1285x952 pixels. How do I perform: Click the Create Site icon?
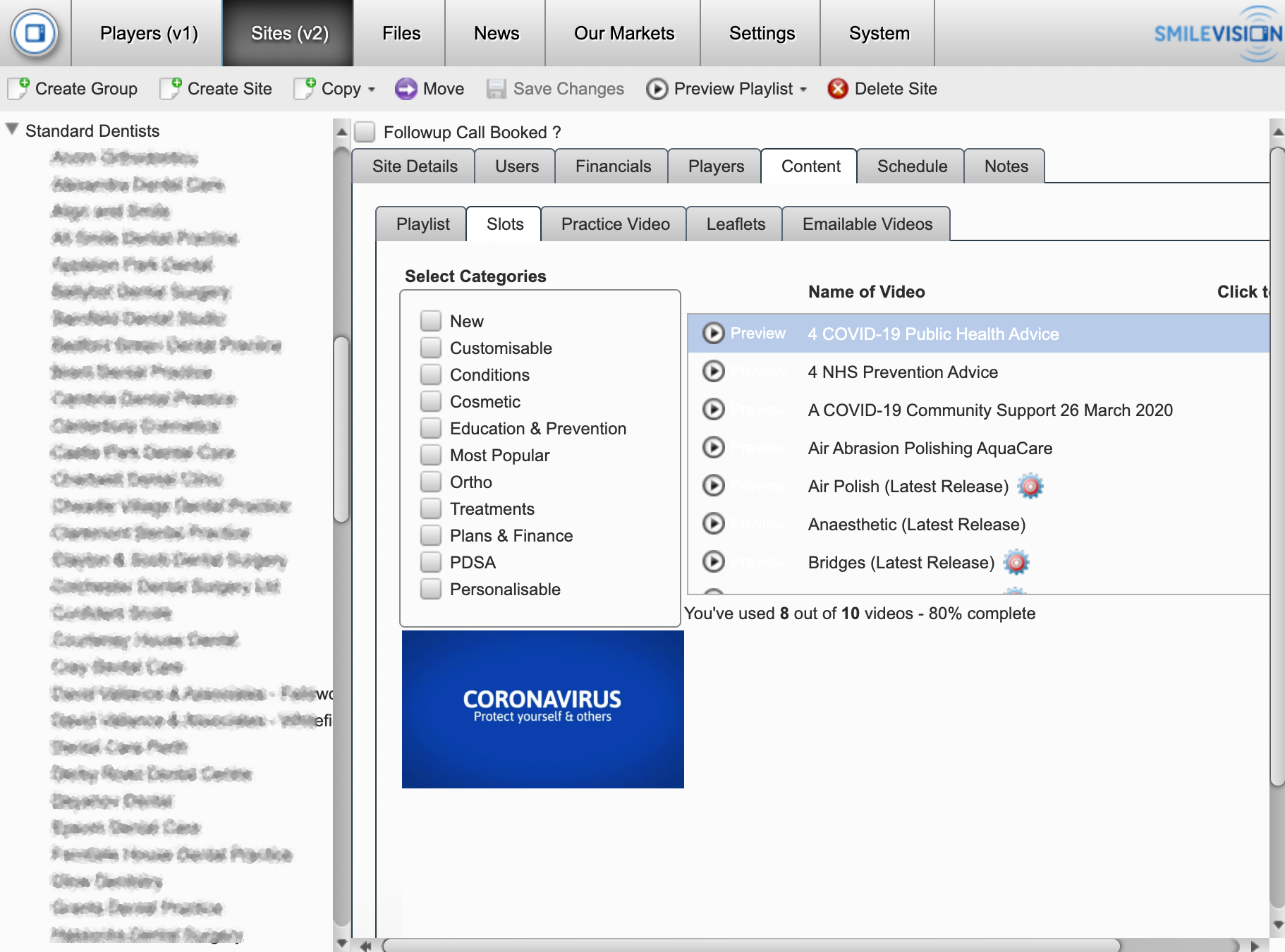(x=171, y=88)
